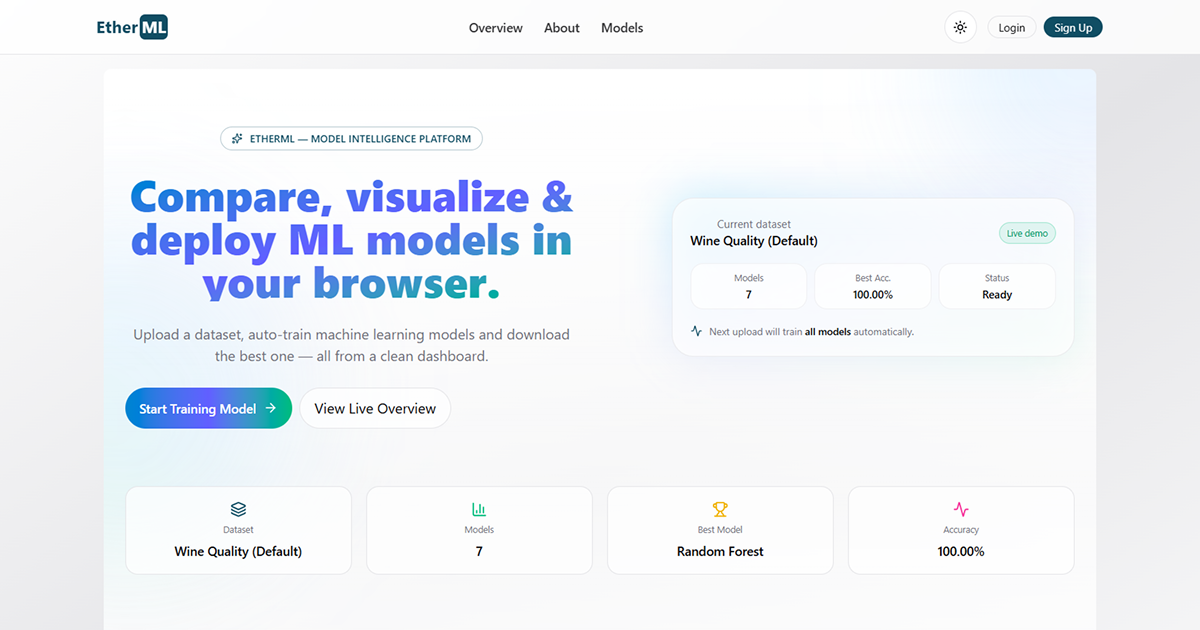Click the Wine Quality (Default) dataset card
The height and width of the screenshot is (630, 1200).
coord(238,531)
